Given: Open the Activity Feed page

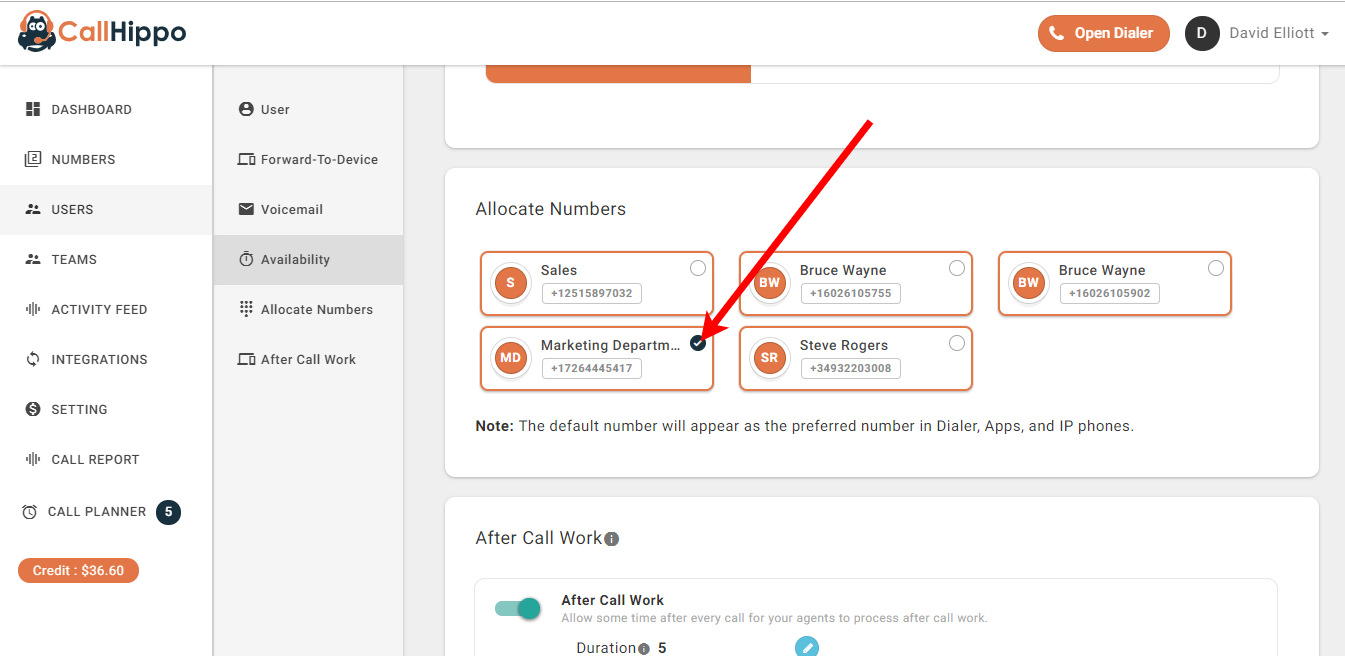Looking at the screenshot, I should tap(106, 309).
